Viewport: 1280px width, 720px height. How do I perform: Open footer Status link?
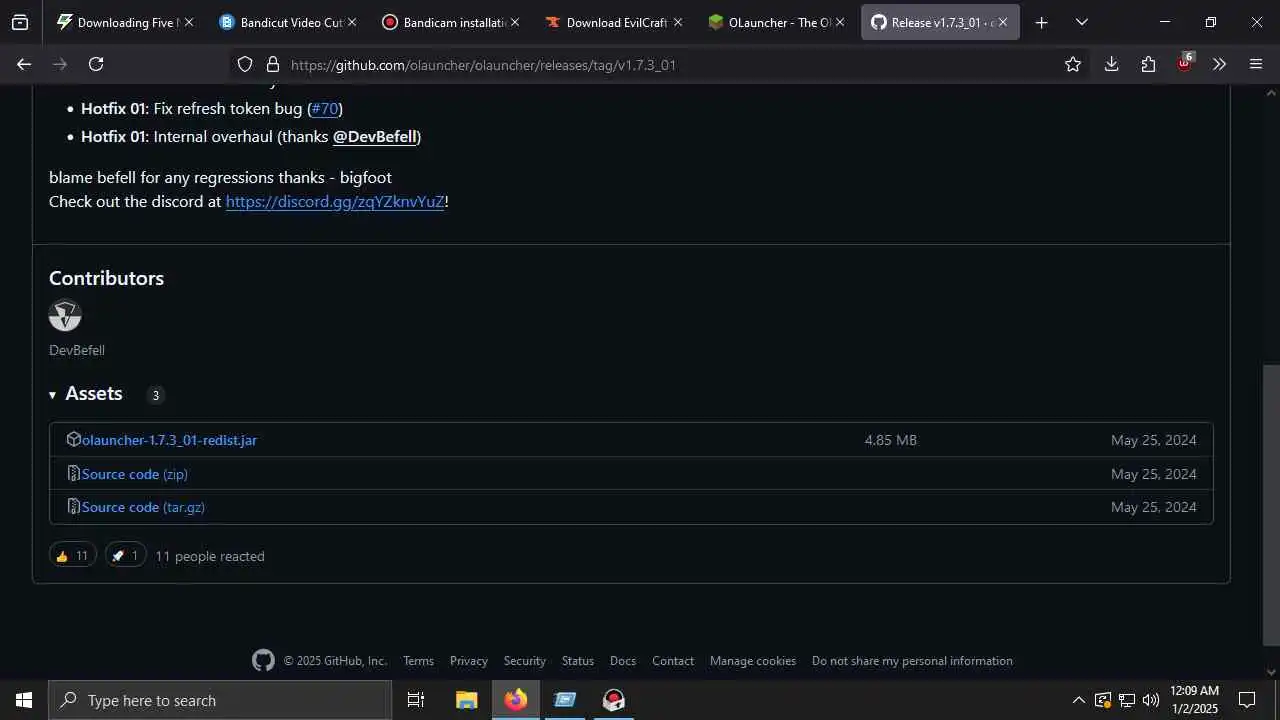pos(578,661)
